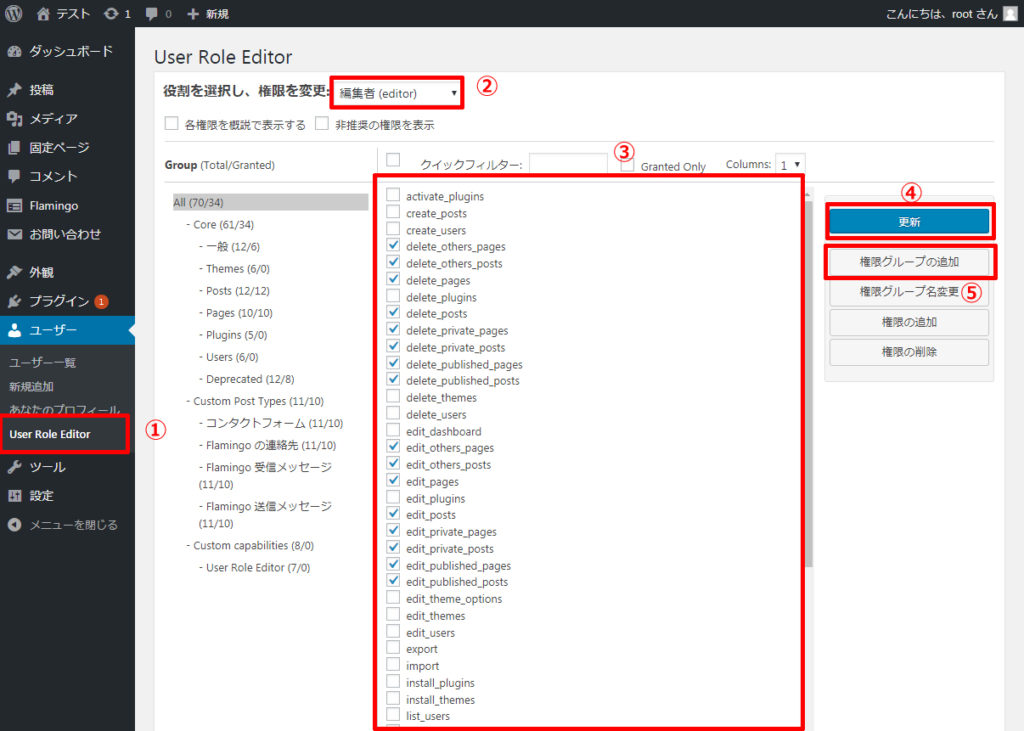The image size is (1024, 731).
Task: Open ダッシュボード from the sidebar
Action: point(68,51)
